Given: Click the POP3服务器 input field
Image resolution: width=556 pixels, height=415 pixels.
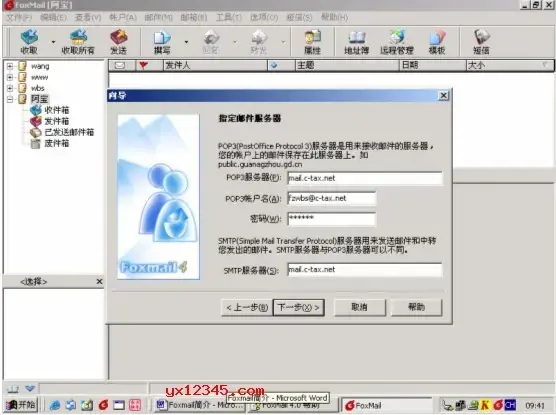Looking at the screenshot, I should (x=365, y=178).
